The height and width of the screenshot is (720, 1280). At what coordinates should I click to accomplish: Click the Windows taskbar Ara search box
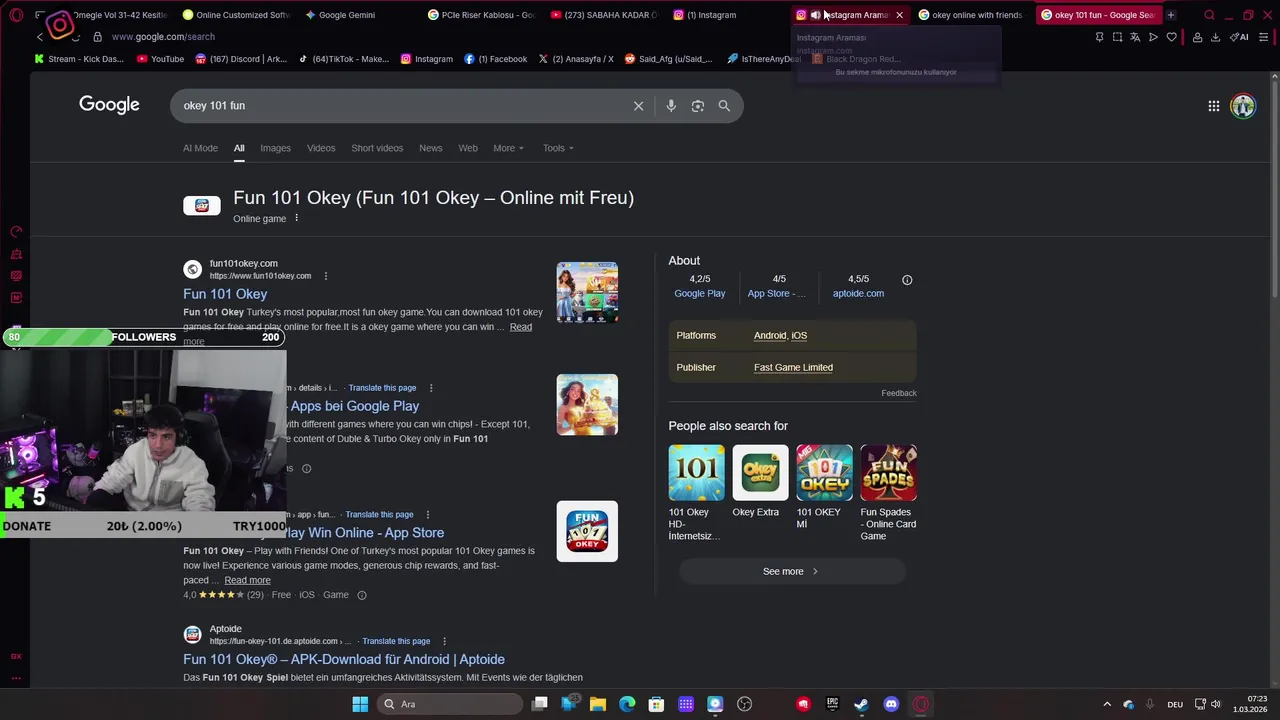[x=449, y=704]
